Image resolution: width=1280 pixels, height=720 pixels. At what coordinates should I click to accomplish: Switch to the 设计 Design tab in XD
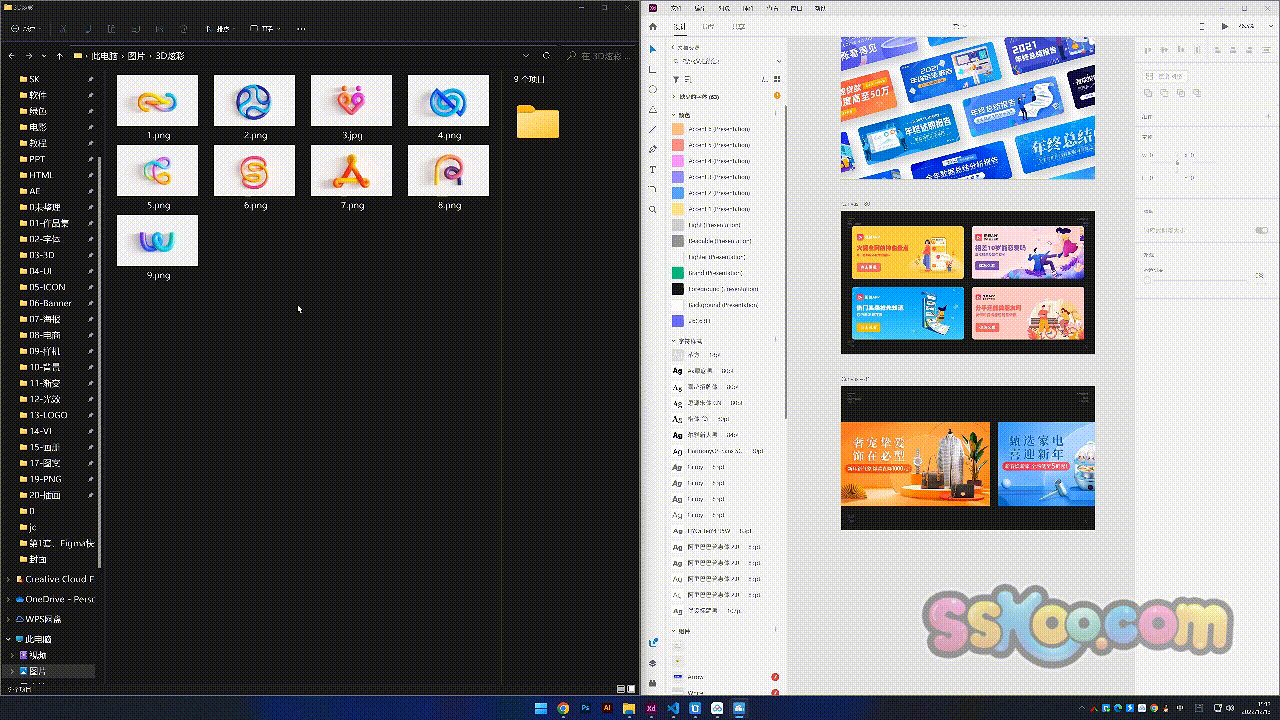680,27
